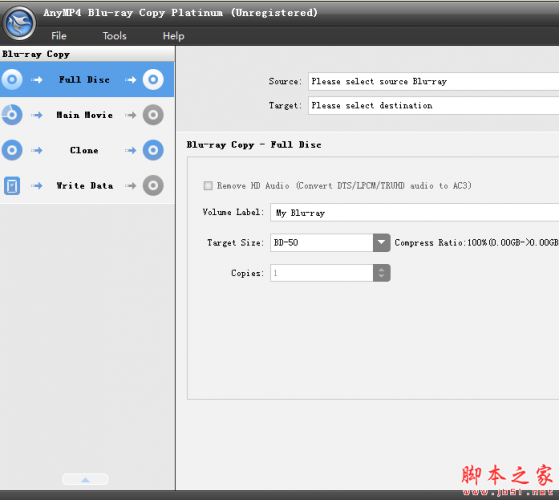Viewport: 559px width, 500px height.
Task: Click the data file icon beside Write Data
Action: 12,186
